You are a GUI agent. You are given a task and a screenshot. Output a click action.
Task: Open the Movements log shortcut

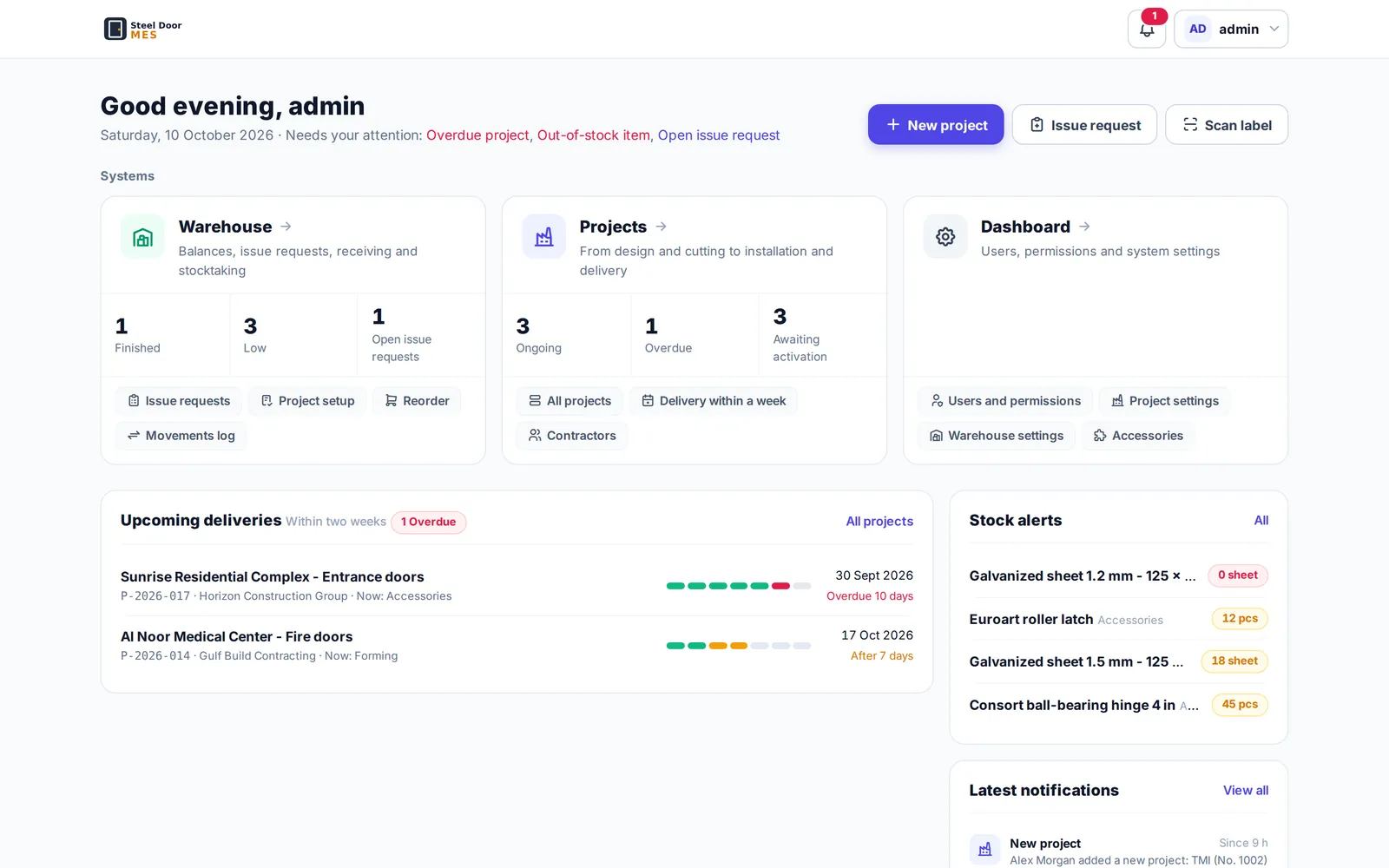pos(181,436)
